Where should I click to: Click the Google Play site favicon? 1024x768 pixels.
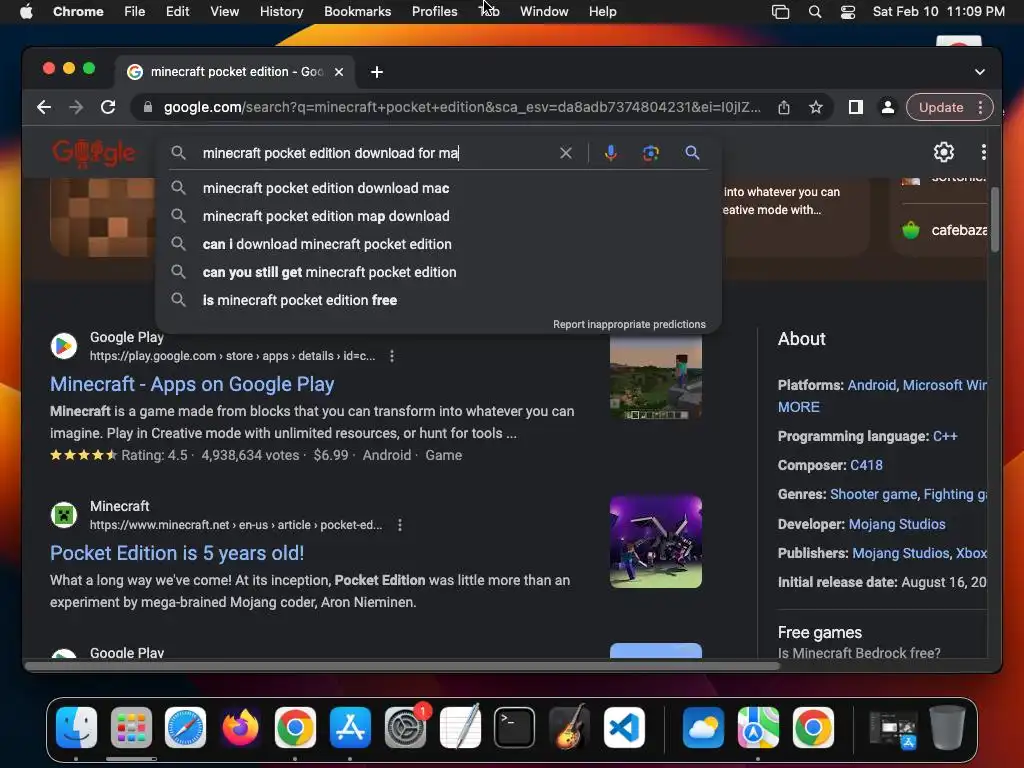[x=64, y=345]
